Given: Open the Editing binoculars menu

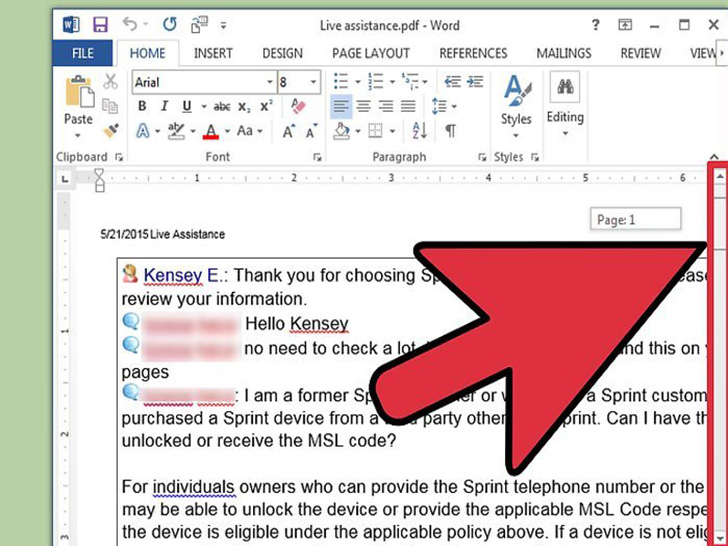Looking at the screenshot, I should point(565,105).
